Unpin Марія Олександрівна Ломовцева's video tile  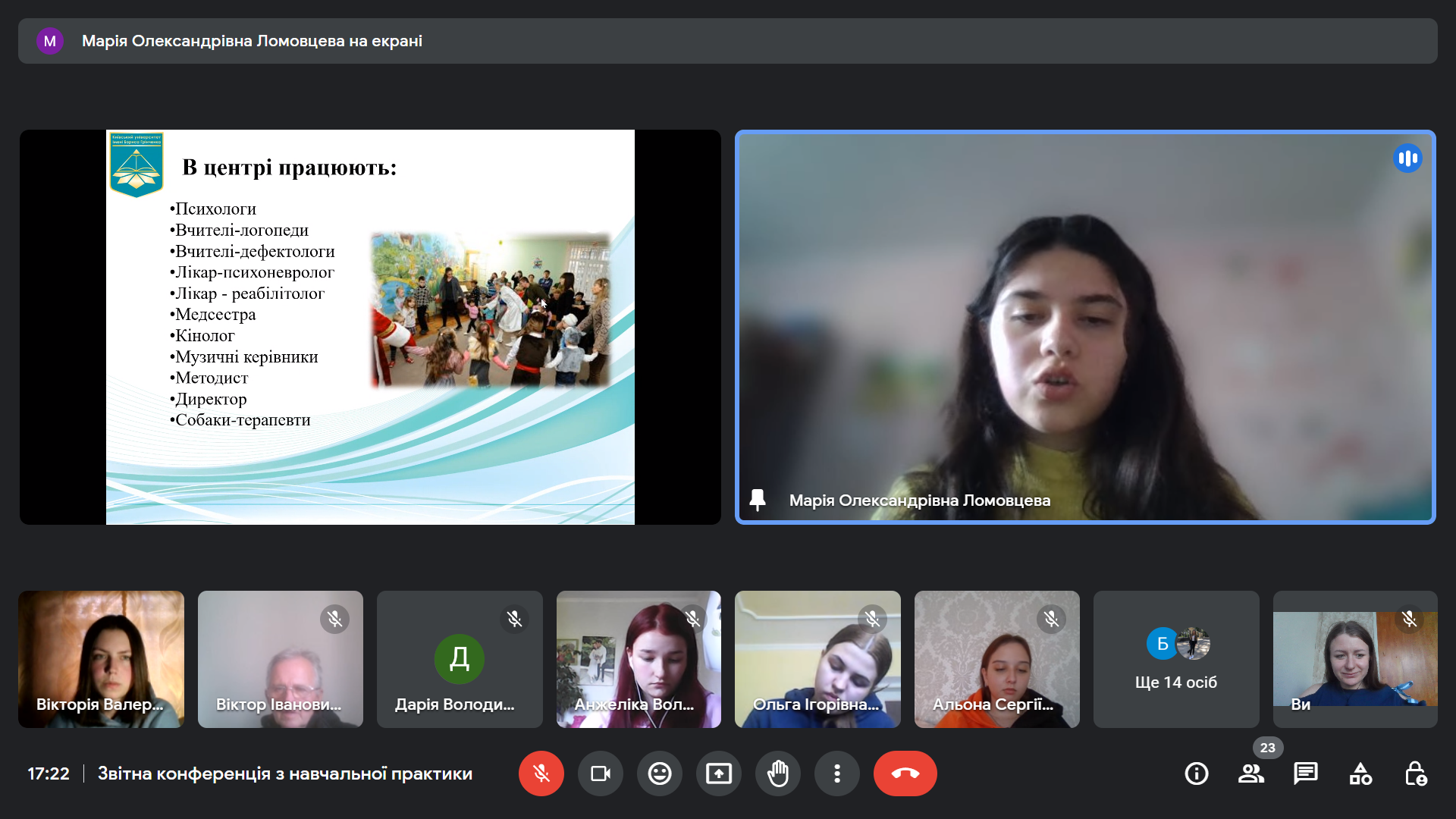point(757,500)
